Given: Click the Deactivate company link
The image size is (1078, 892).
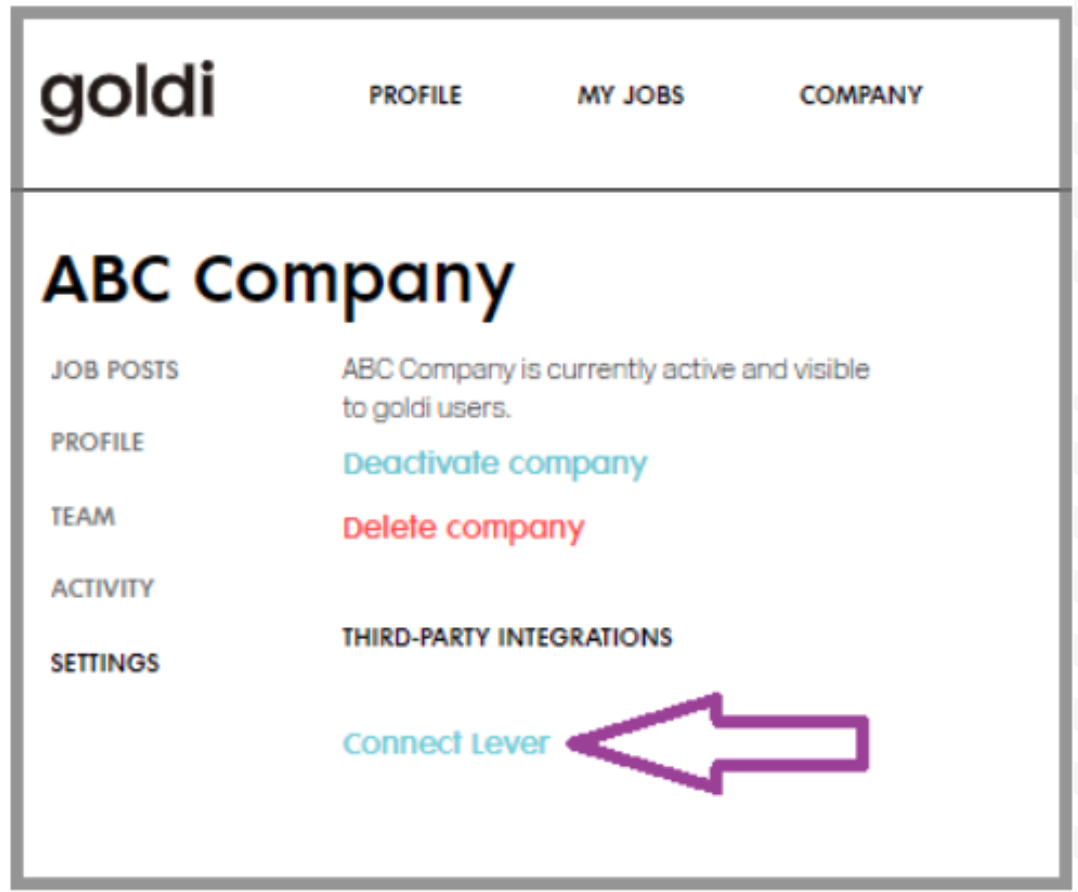Looking at the screenshot, I should tap(495, 463).
